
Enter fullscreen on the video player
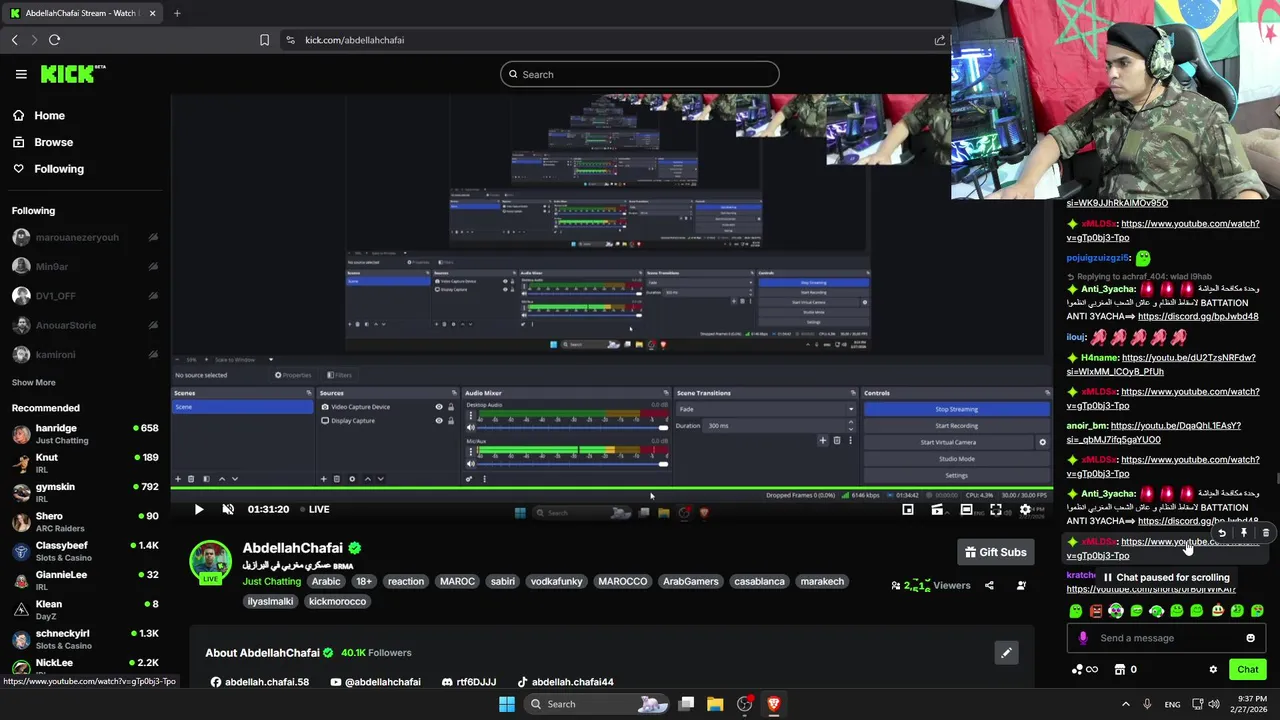996,510
